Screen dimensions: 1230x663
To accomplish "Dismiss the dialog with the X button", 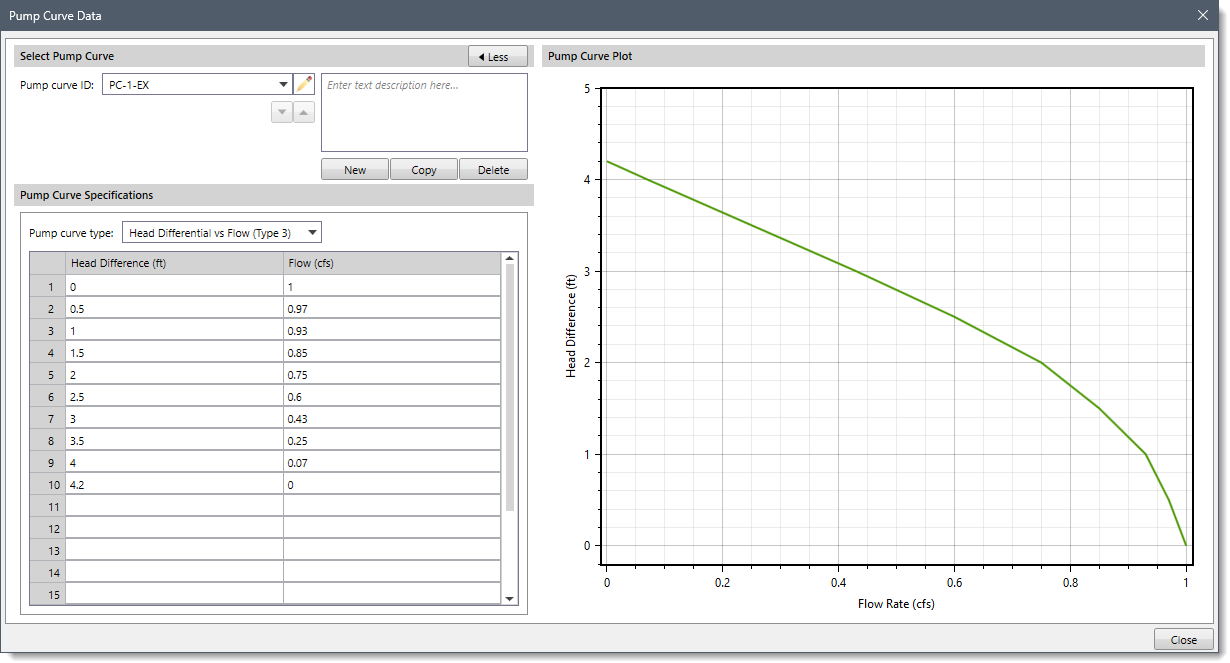I will 1203,15.
